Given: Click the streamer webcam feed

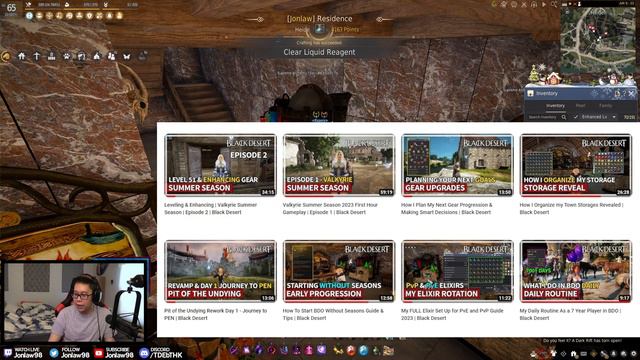Looking at the screenshot, I should (x=75, y=302).
